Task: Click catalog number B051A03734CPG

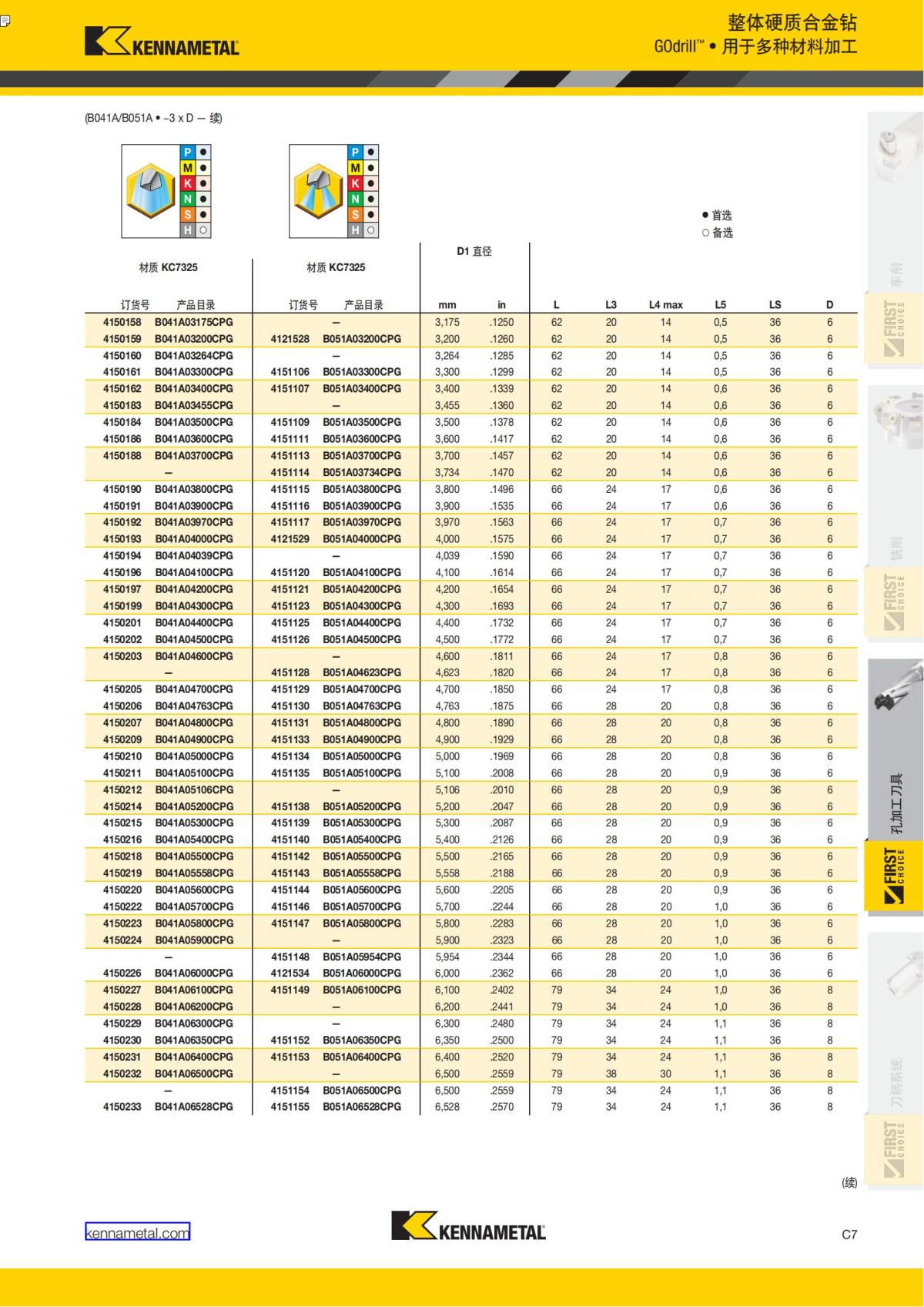Action: tap(362, 472)
